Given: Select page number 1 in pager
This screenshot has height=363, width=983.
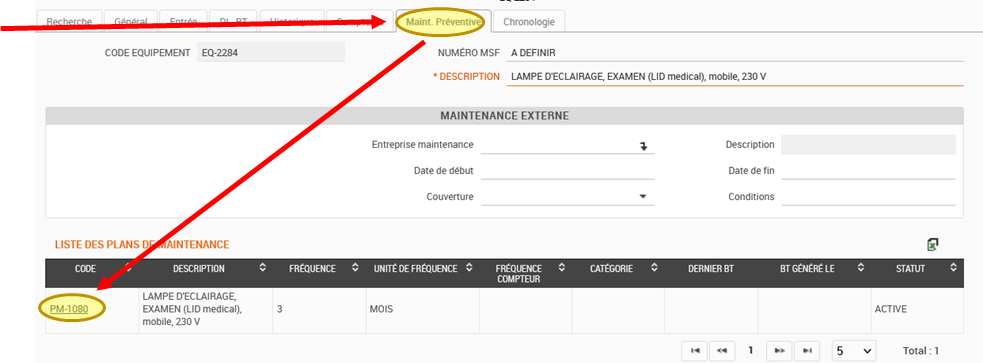Looking at the screenshot, I should point(750,350).
